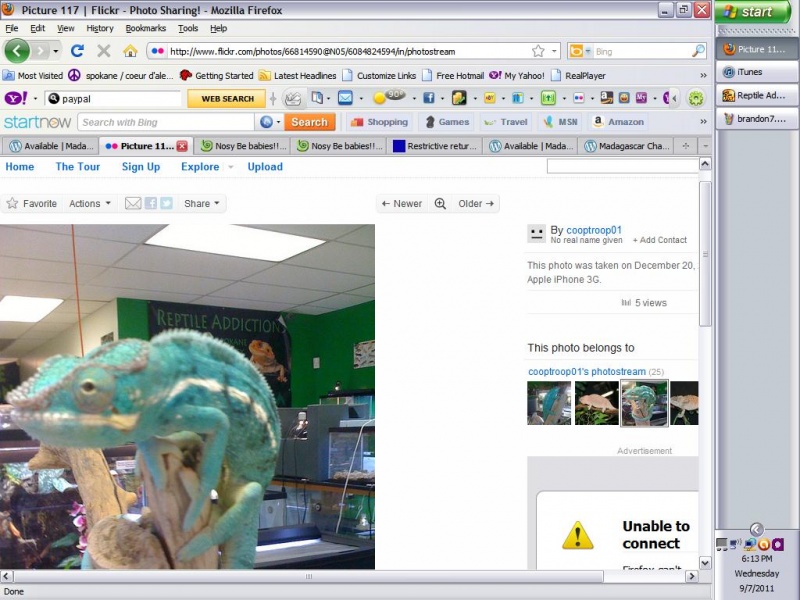Open the History menu
Viewport: 800px width, 600px height.
(x=99, y=28)
